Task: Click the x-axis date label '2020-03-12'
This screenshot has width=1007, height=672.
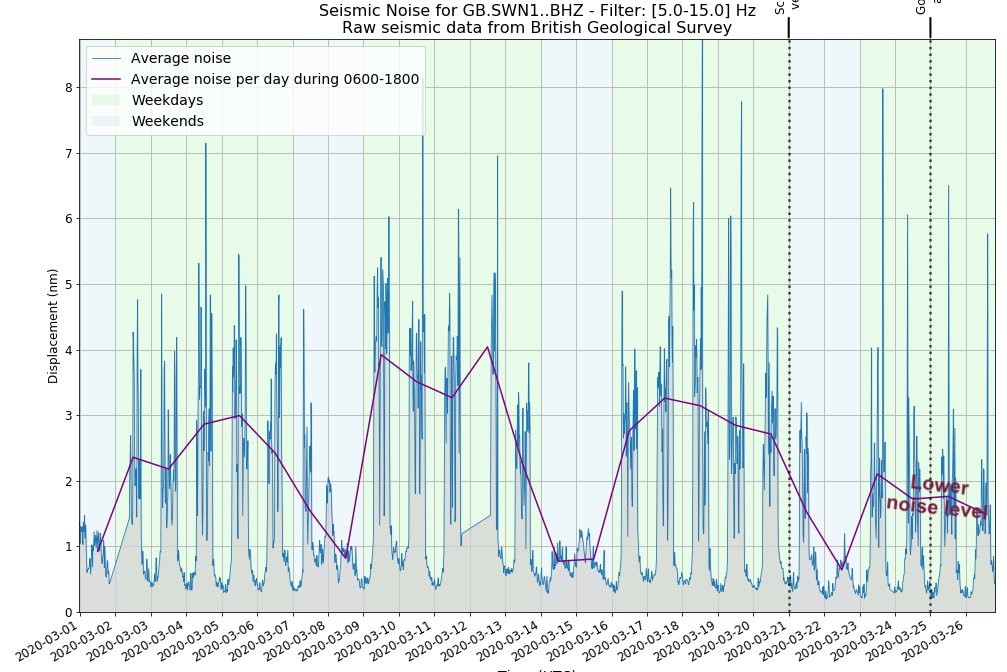Action: [439, 641]
